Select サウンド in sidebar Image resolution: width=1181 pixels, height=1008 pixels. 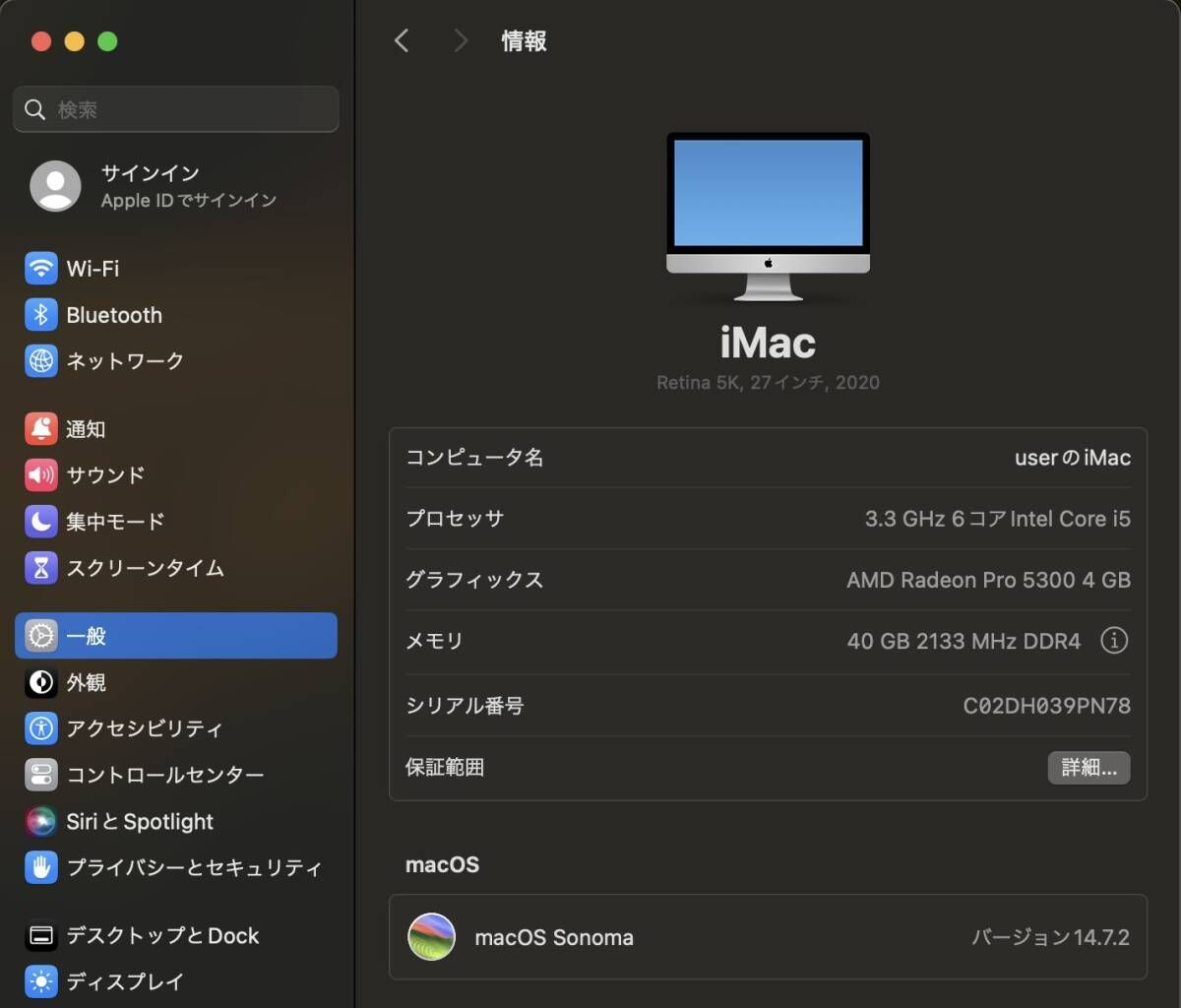[105, 475]
